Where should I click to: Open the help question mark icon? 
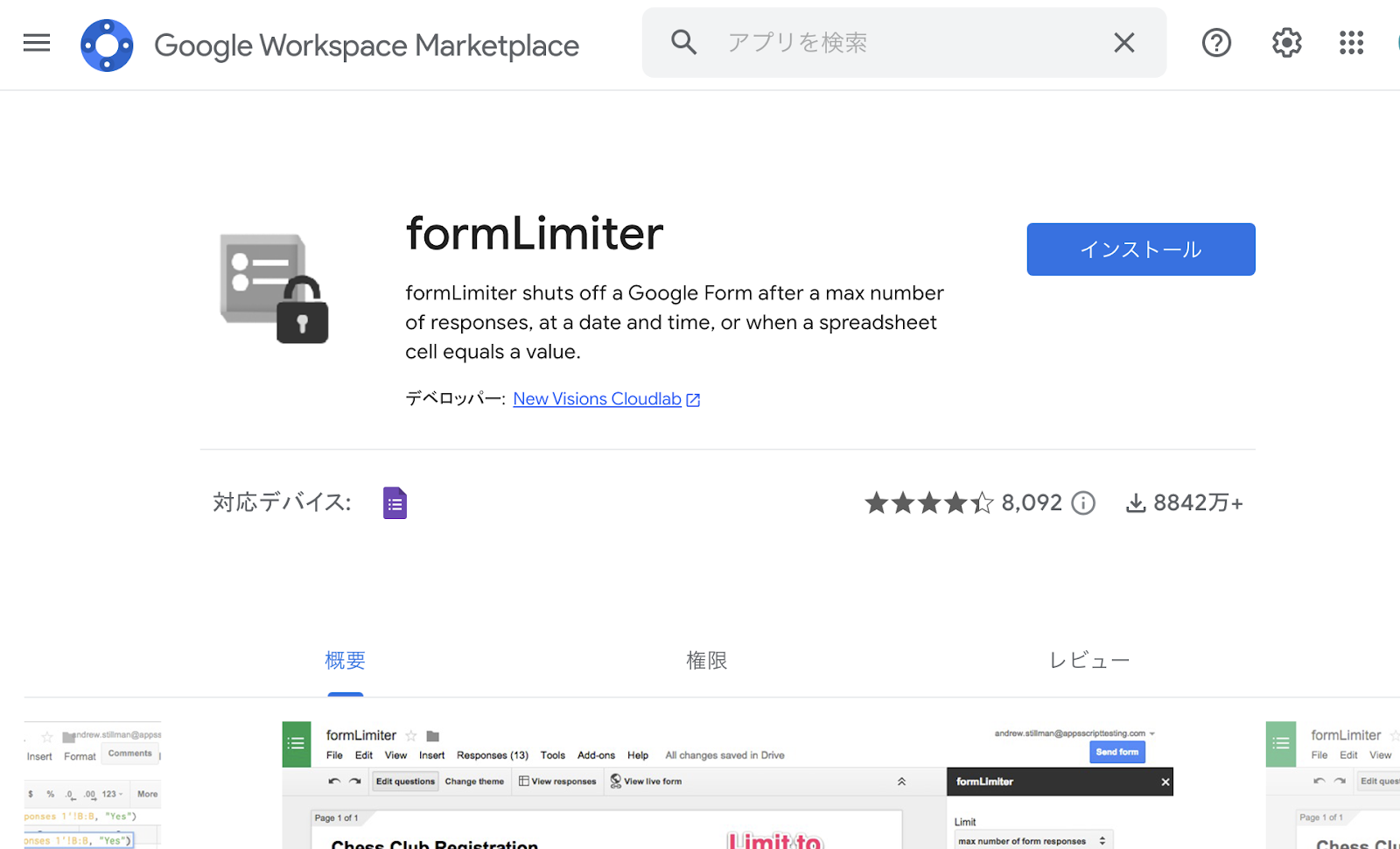coord(1216,42)
